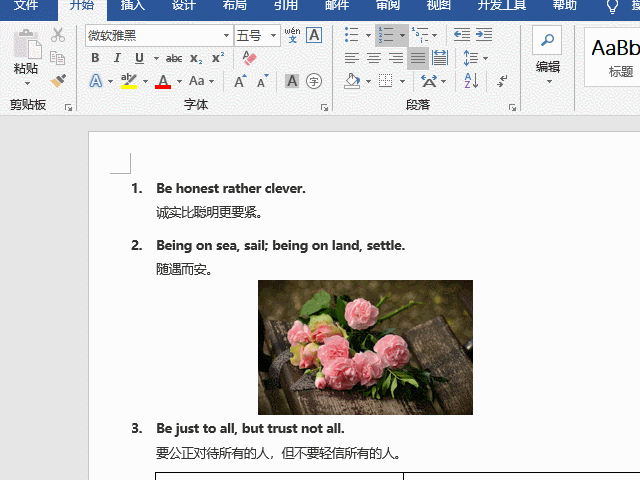Toggle Superscript formatting
This screenshot has height=480, width=640.
(218, 58)
